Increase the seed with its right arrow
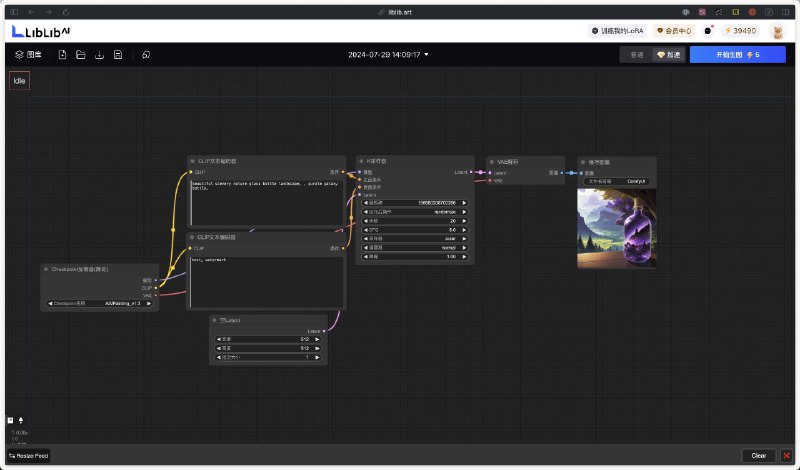800x470 pixels. pyautogui.click(x=464, y=203)
